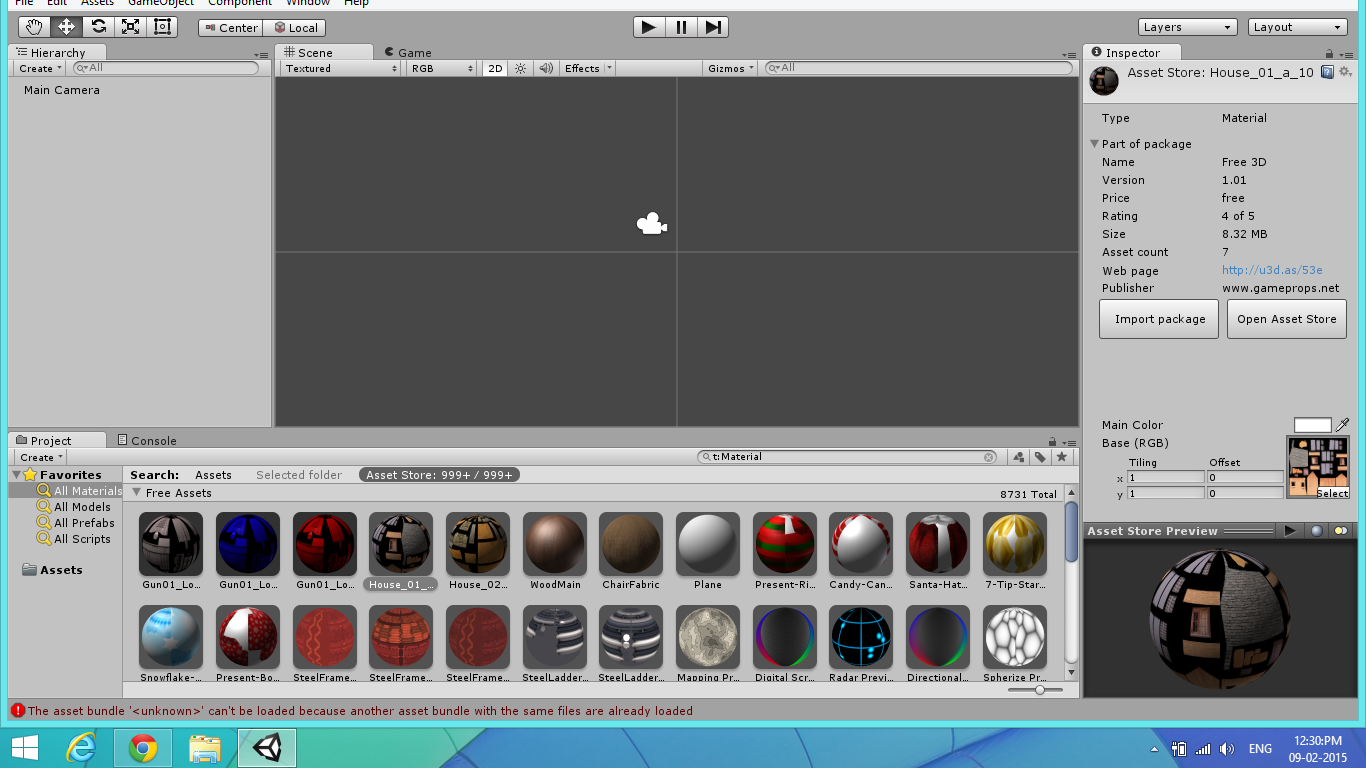Screen dimensions: 1366x768
Task: Open Google Chrome from the taskbar
Action: point(143,748)
